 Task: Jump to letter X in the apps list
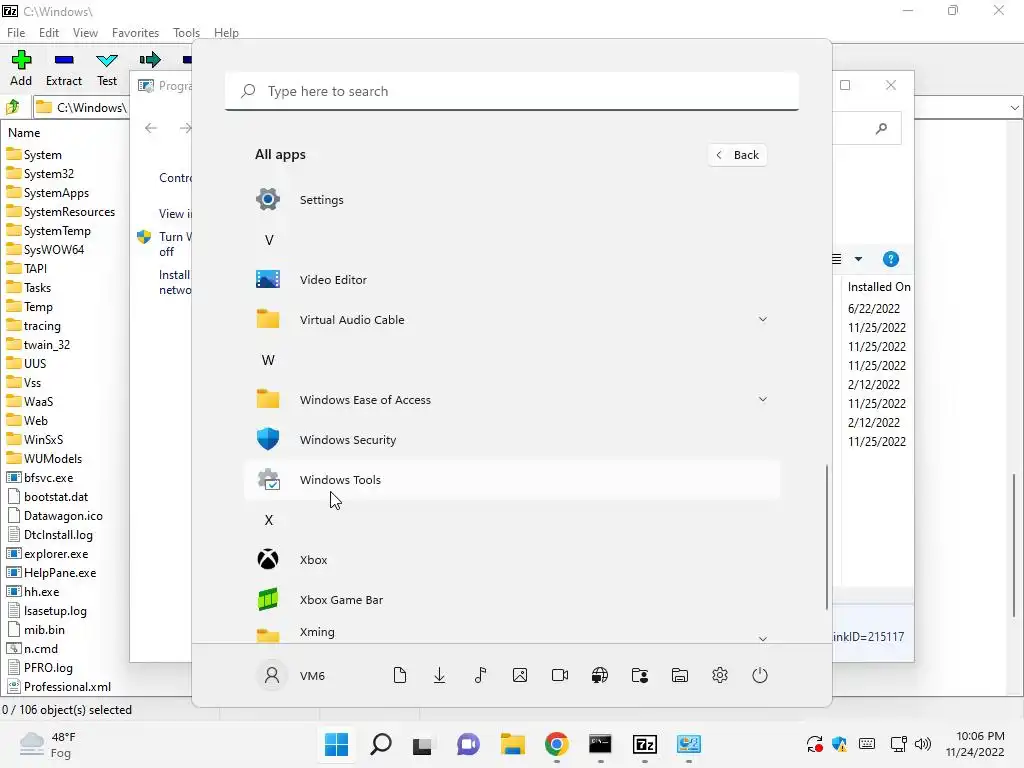tap(268, 520)
